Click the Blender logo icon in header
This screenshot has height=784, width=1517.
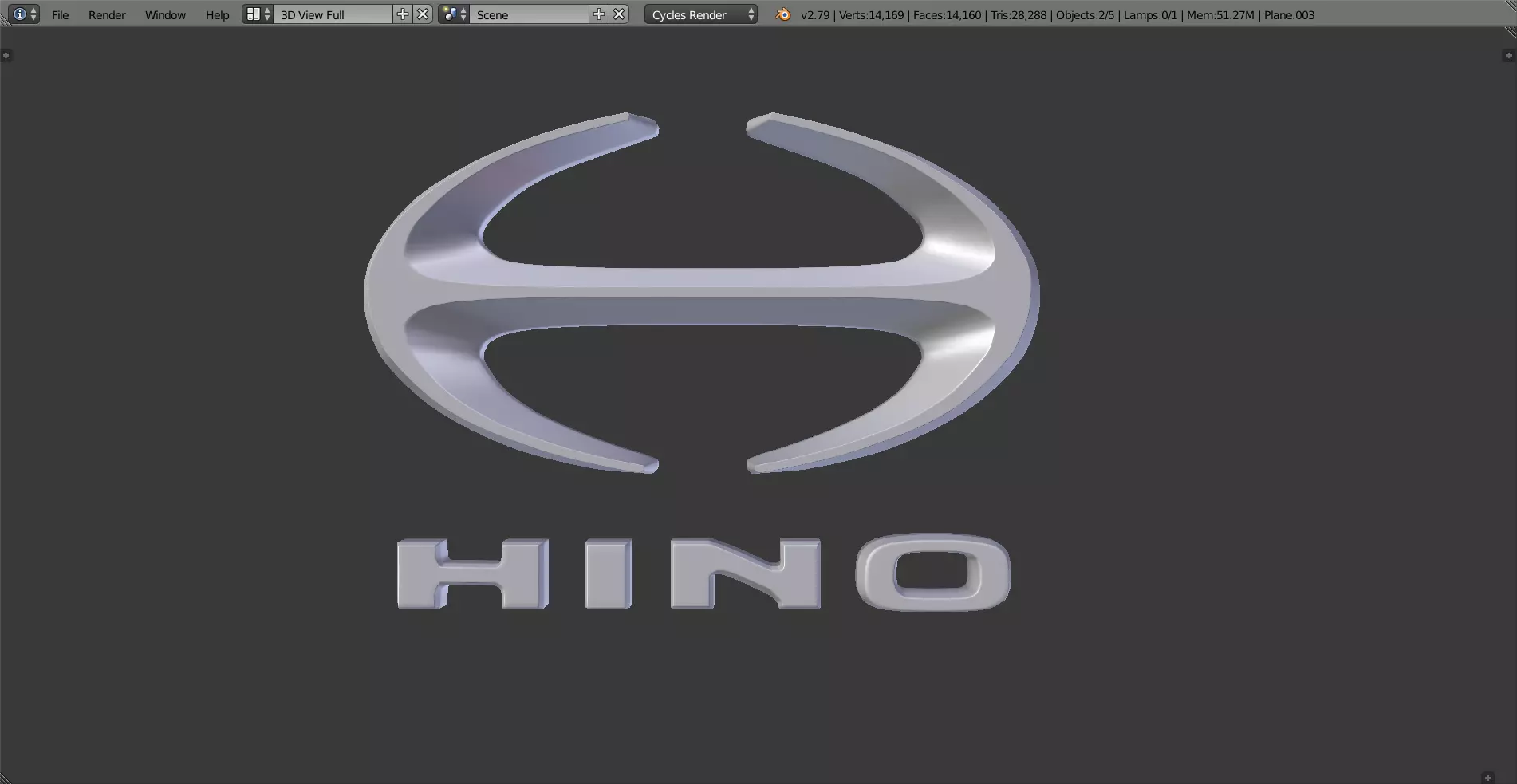click(783, 14)
